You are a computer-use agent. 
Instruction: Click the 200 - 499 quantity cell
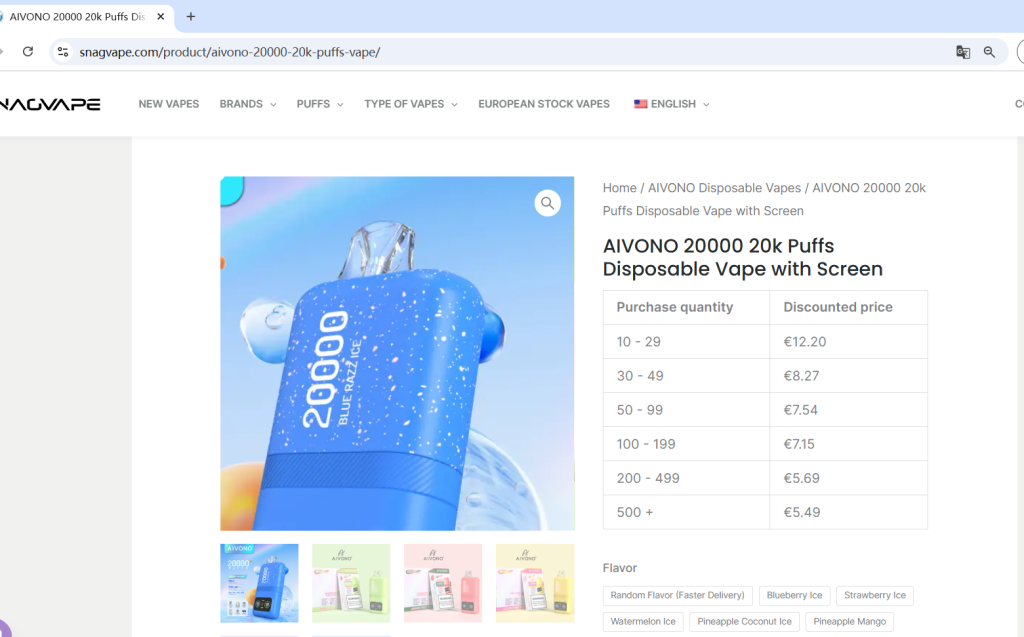click(x=686, y=478)
